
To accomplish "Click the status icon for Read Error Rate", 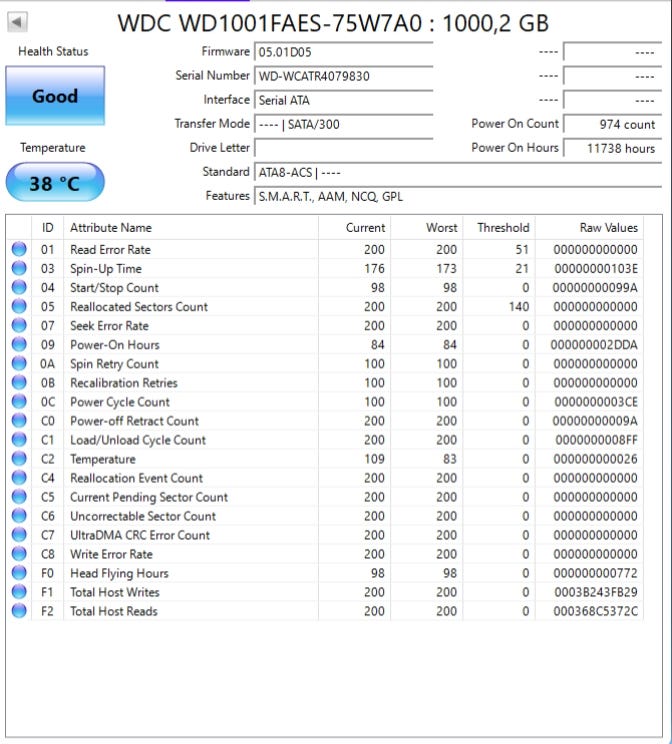I will coord(19,249).
